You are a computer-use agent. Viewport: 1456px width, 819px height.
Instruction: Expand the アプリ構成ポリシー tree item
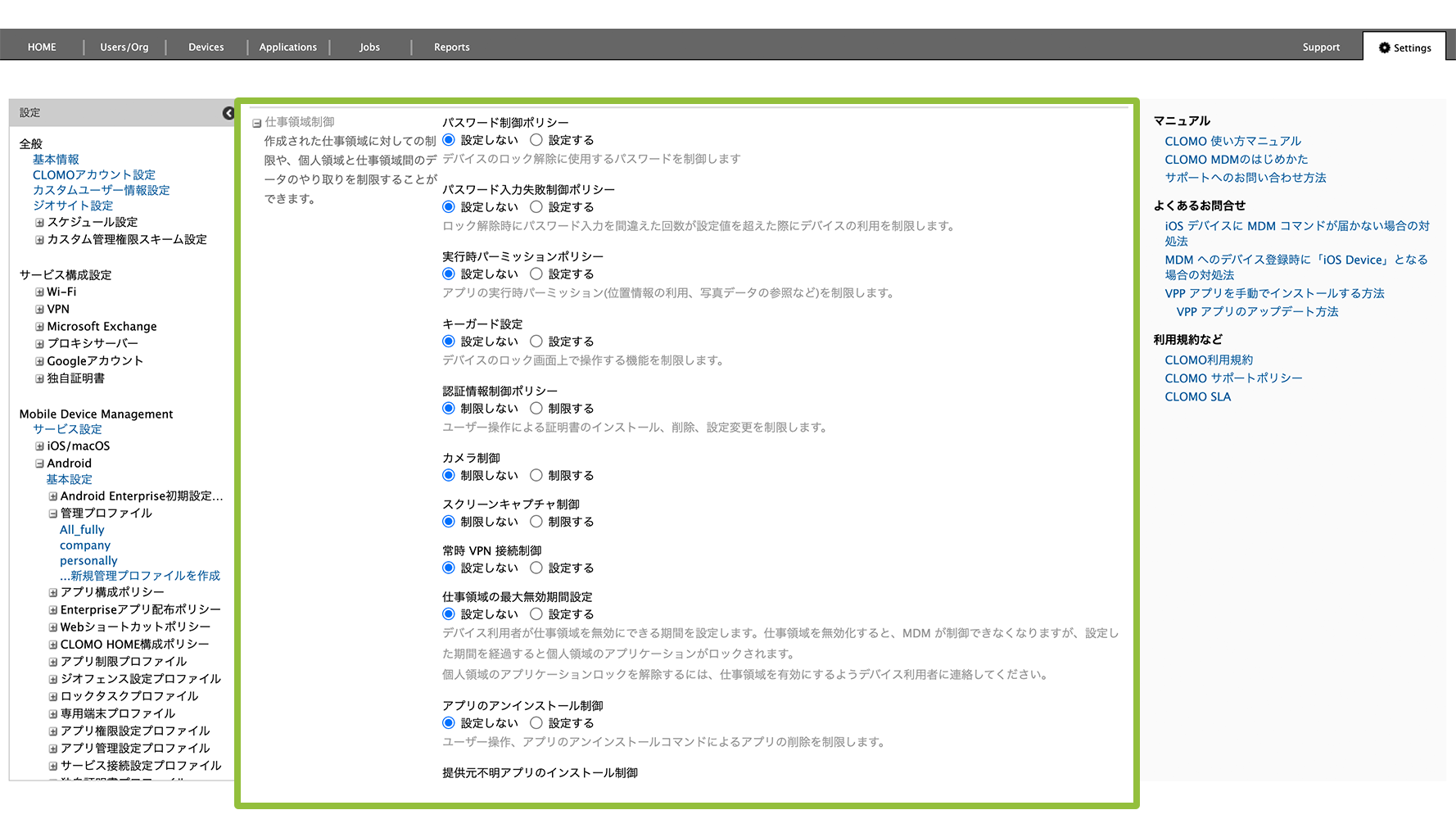[52, 592]
